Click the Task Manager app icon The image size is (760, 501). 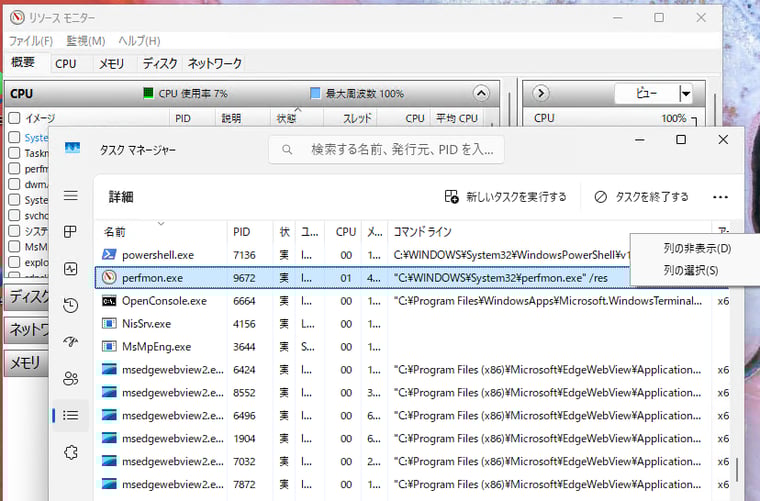pyautogui.click(x=72, y=148)
